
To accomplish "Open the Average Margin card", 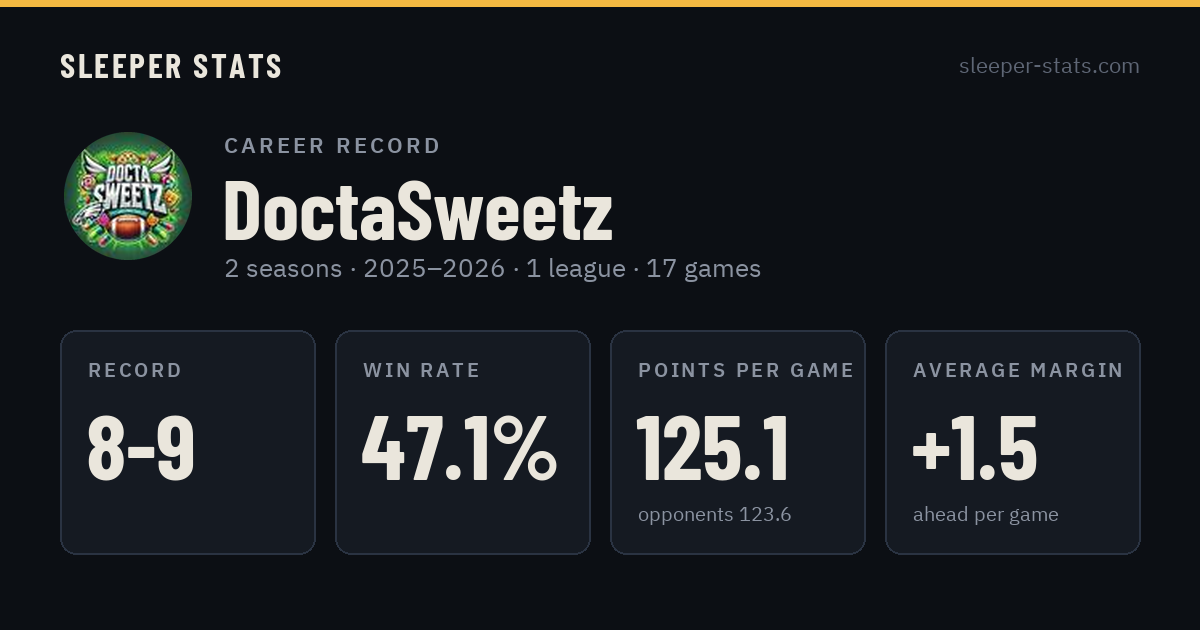I will click(x=1013, y=442).
